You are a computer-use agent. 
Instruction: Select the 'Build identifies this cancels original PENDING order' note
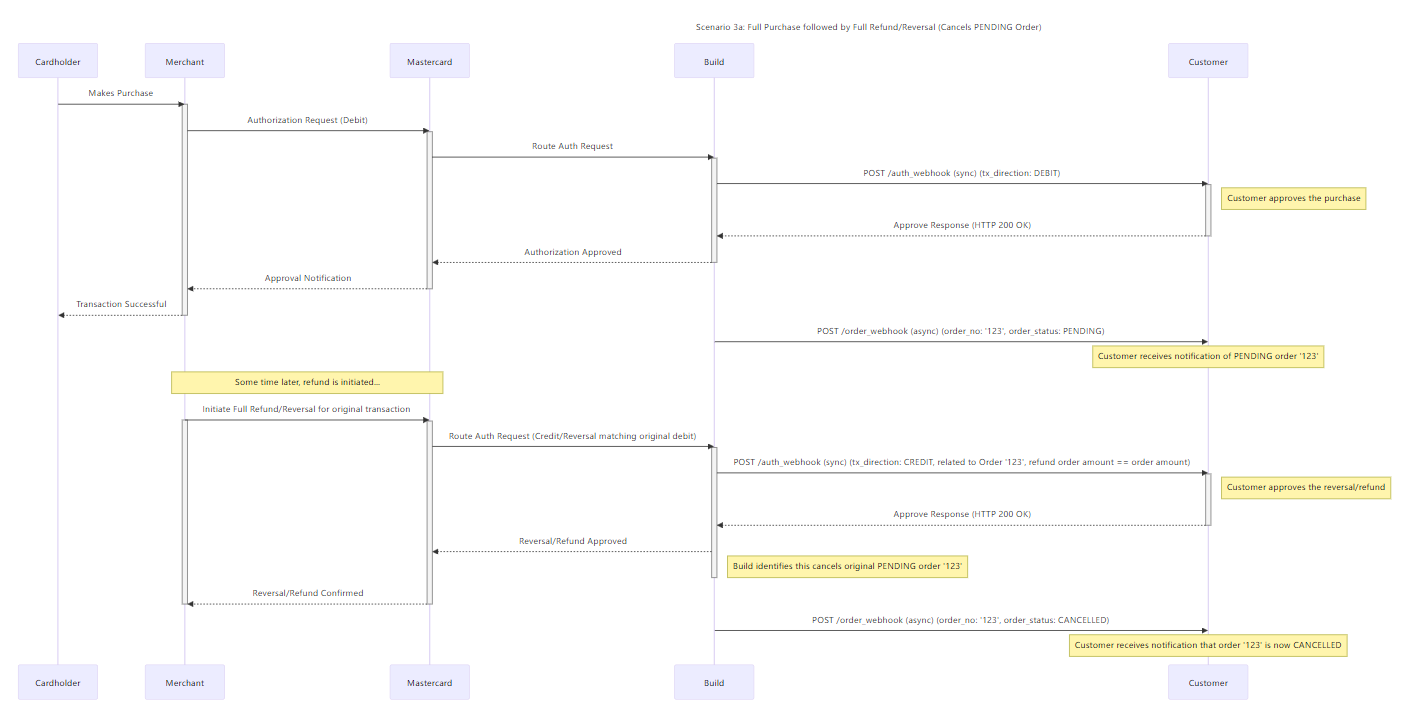(847, 566)
